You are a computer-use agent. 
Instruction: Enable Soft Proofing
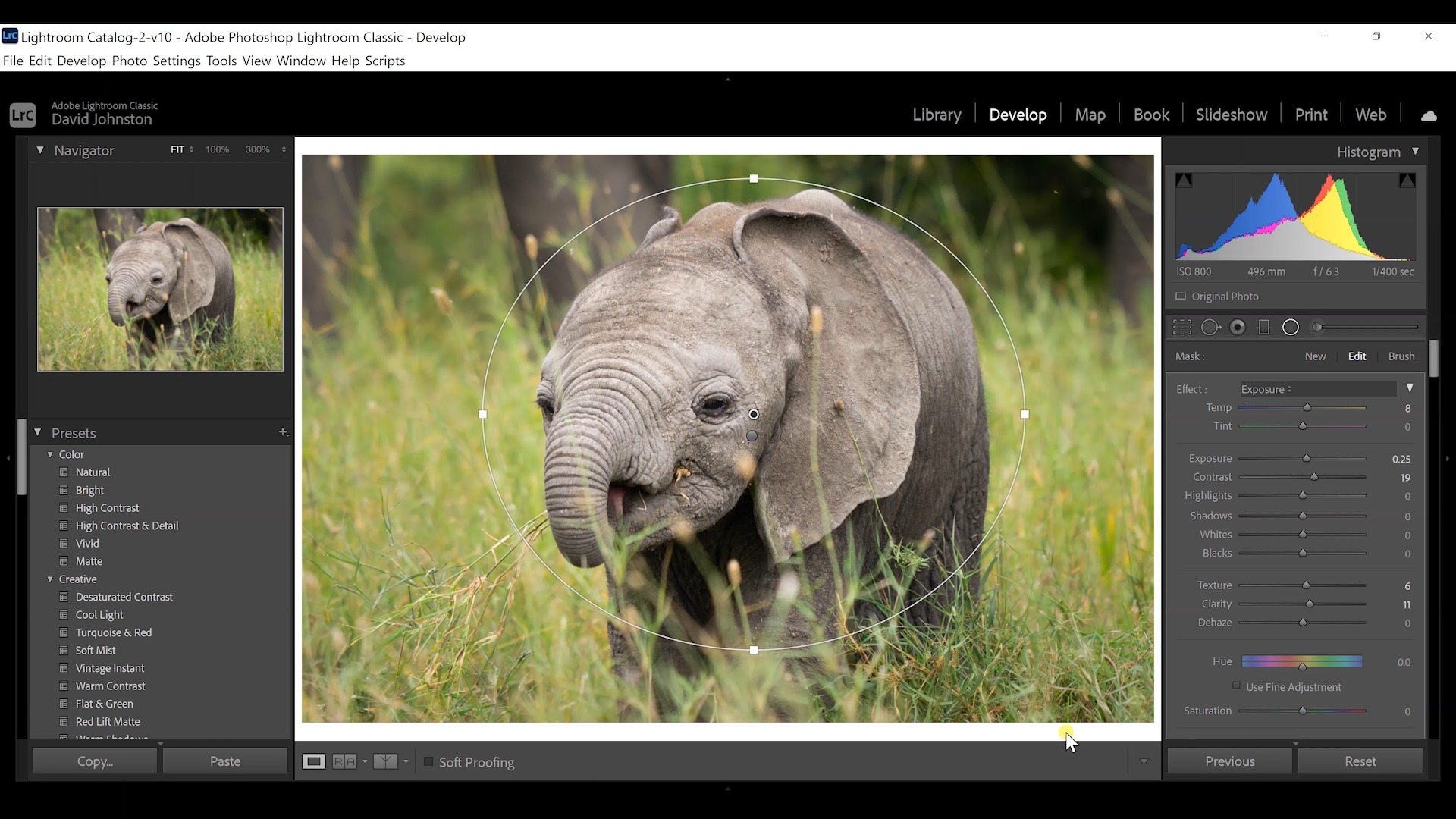[x=428, y=762]
